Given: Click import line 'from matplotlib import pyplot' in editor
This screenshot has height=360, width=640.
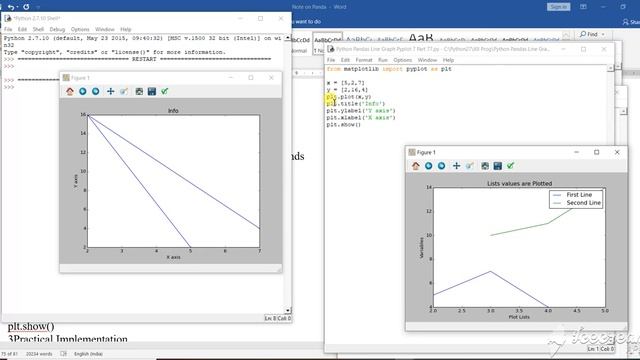Looking at the screenshot, I should pos(389,69).
